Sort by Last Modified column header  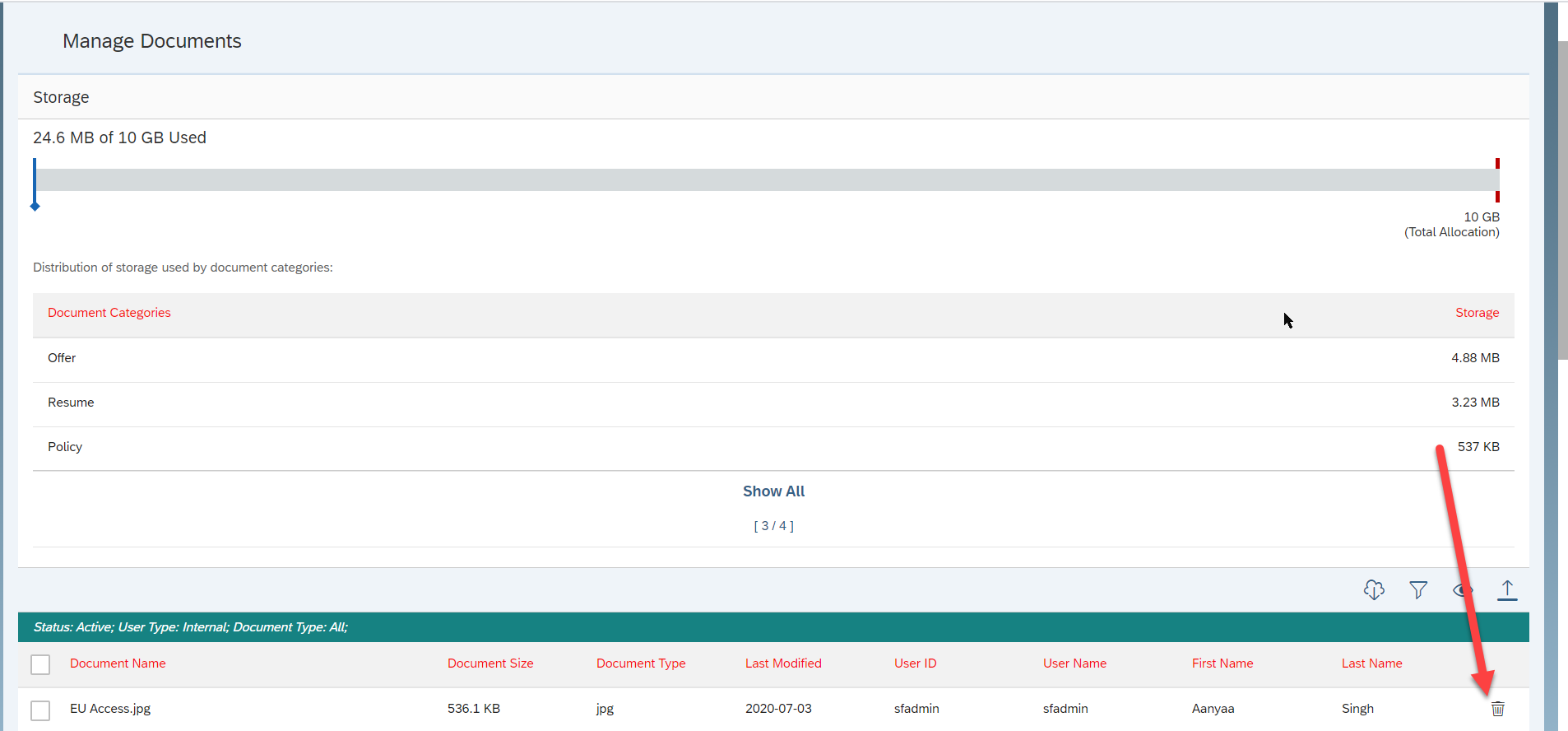783,663
